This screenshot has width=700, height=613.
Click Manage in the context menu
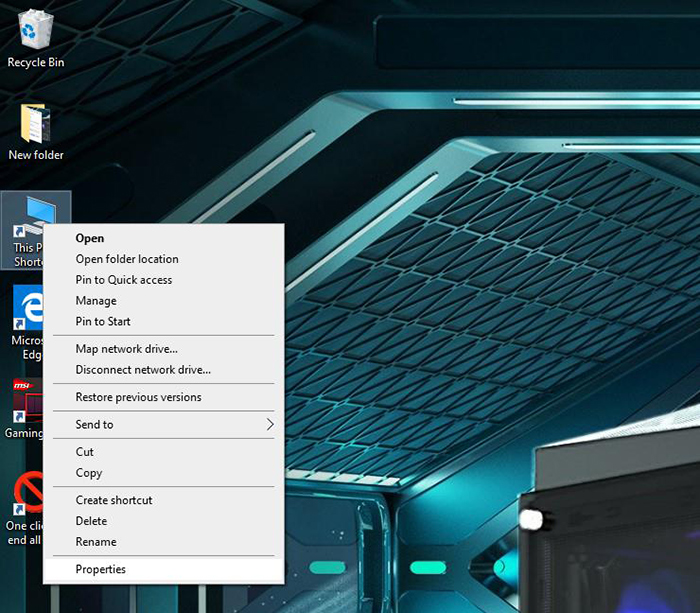point(96,301)
